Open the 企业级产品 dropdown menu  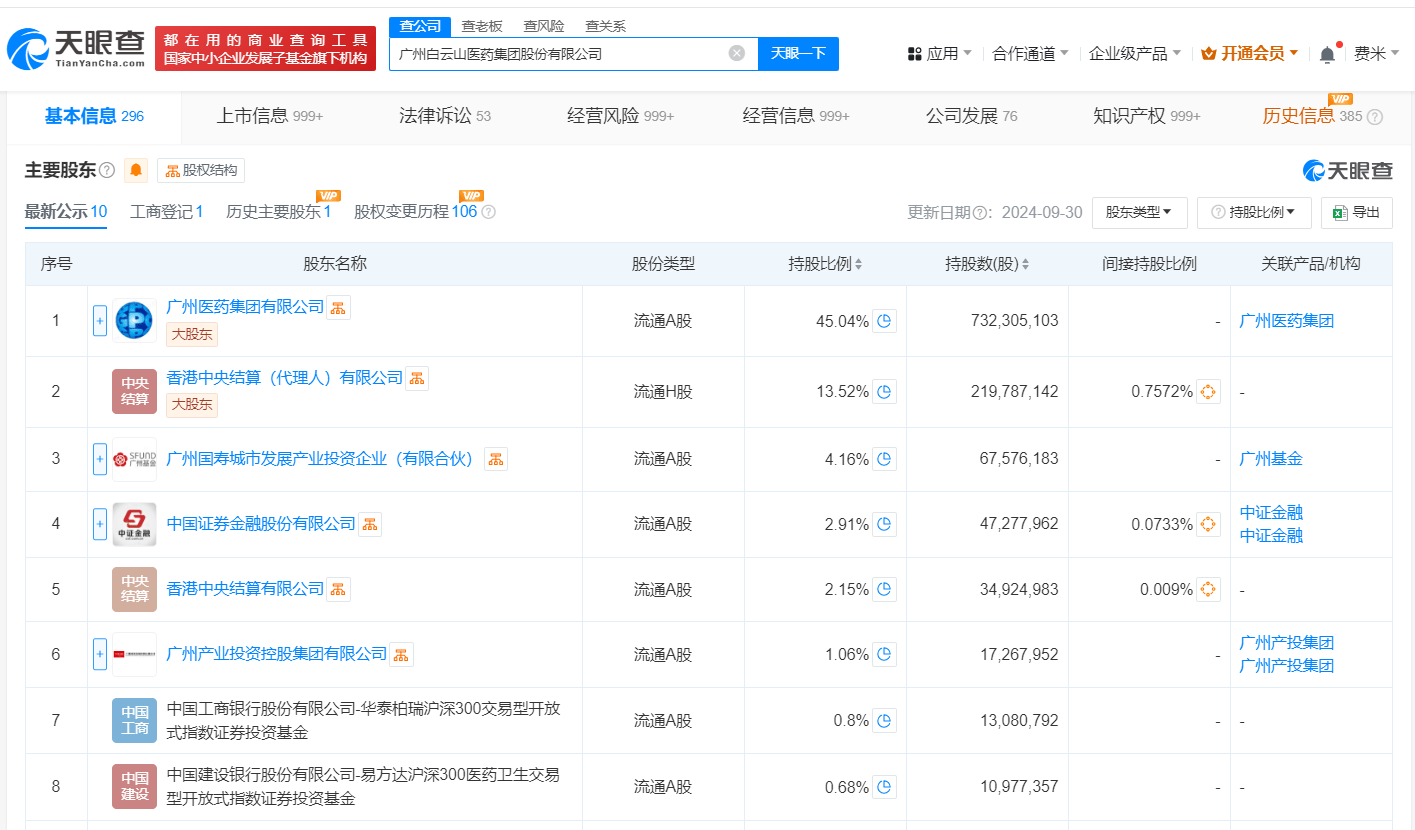pyautogui.click(x=1135, y=54)
